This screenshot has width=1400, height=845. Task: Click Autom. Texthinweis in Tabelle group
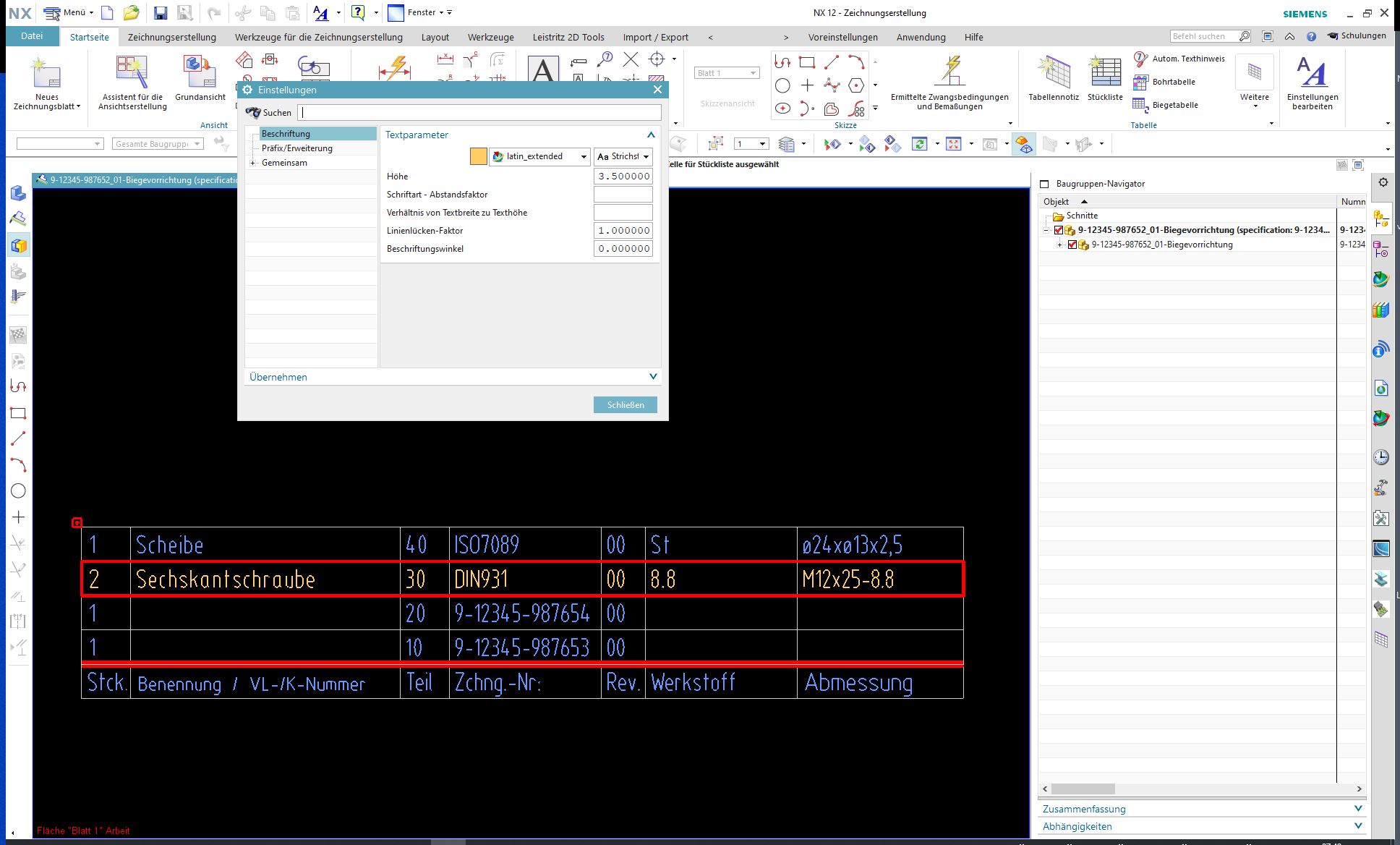tap(1179, 59)
